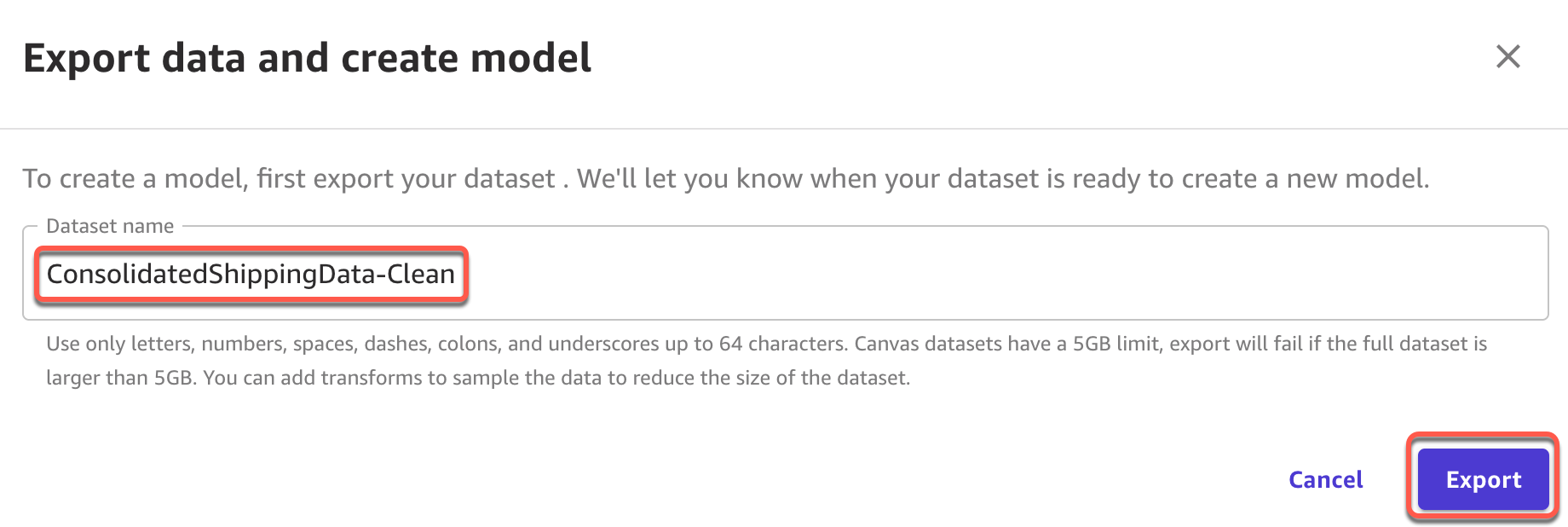The image size is (1568, 527).
Task: Confirm export with the purple Export button
Action: [x=1483, y=480]
